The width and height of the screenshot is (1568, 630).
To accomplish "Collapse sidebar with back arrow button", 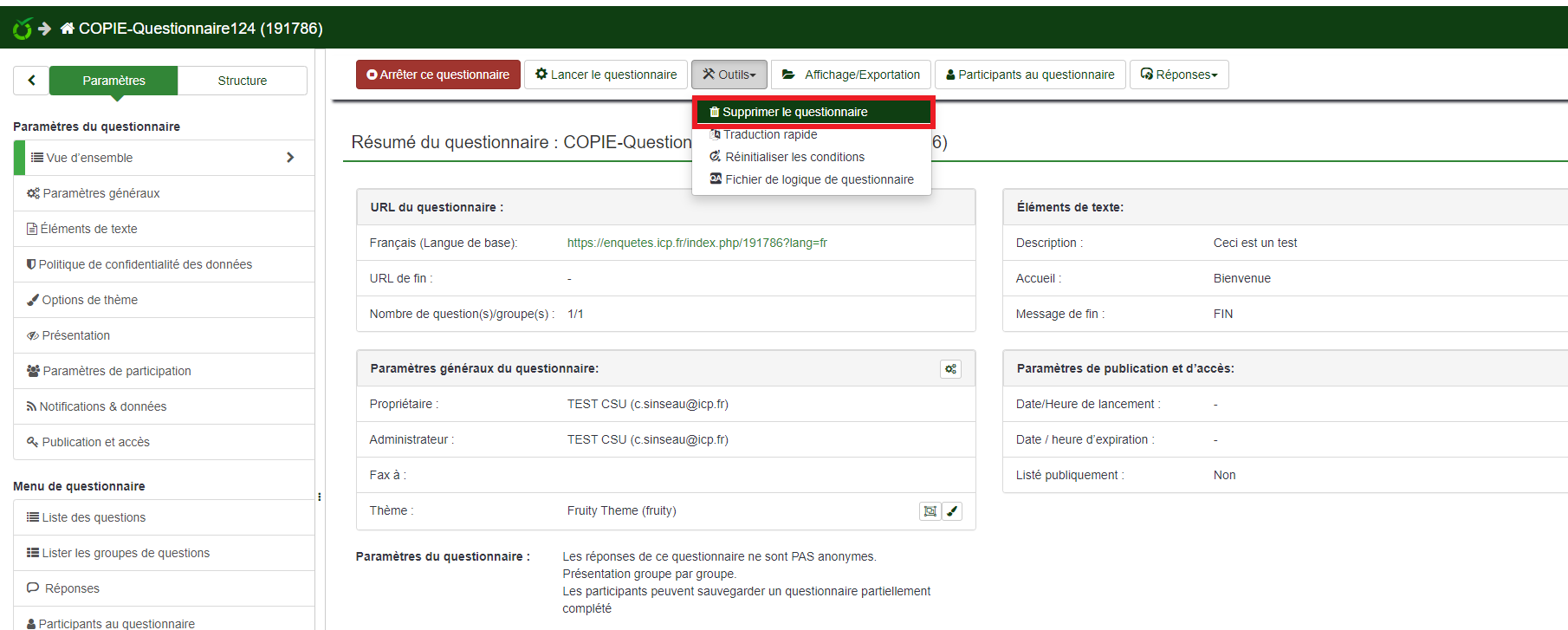I will click(x=32, y=81).
